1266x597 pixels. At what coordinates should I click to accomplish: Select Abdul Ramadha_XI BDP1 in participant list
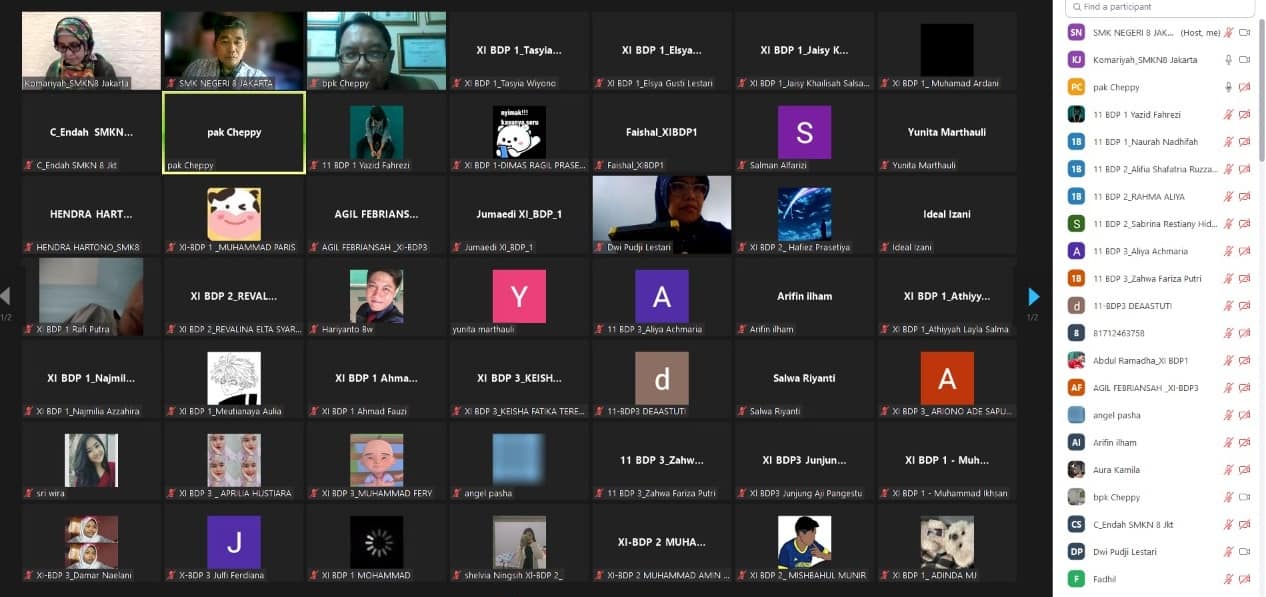coord(1140,360)
